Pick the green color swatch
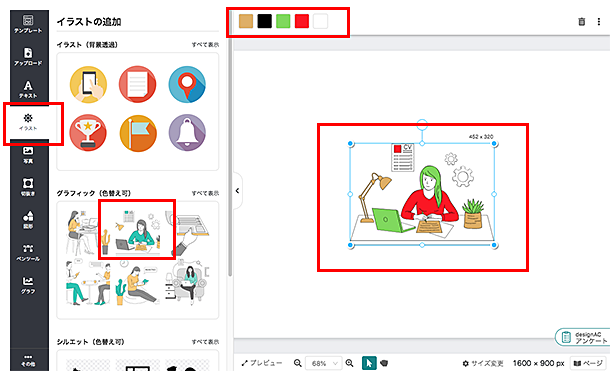This screenshot has height=371, width=610. (x=283, y=21)
